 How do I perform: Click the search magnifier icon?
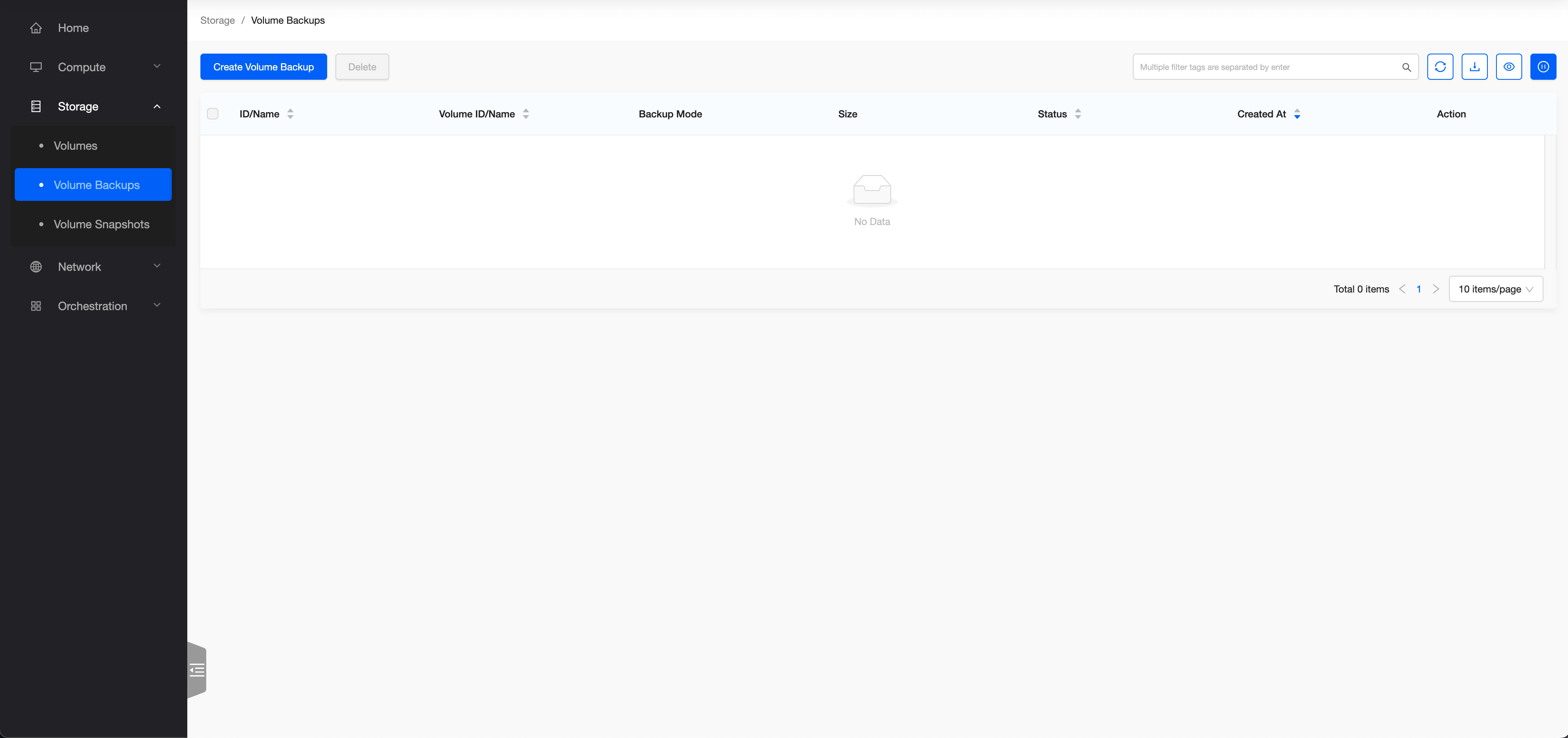tap(1406, 67)
